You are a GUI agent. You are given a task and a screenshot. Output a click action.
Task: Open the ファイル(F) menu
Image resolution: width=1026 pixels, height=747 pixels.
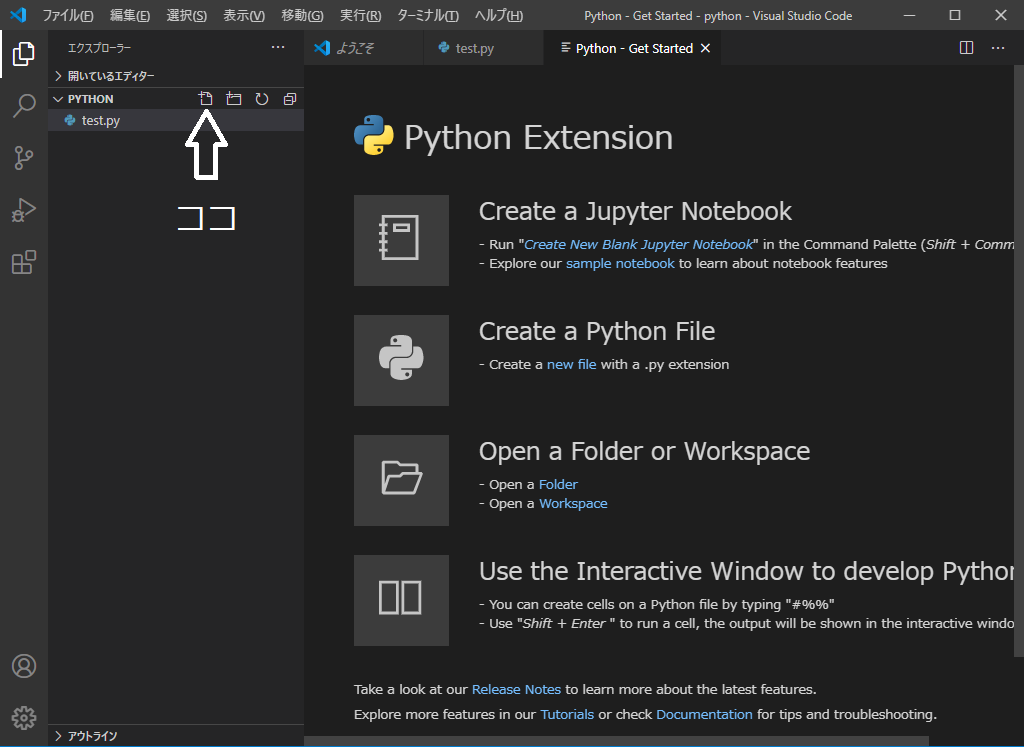[x=68, y=15]
